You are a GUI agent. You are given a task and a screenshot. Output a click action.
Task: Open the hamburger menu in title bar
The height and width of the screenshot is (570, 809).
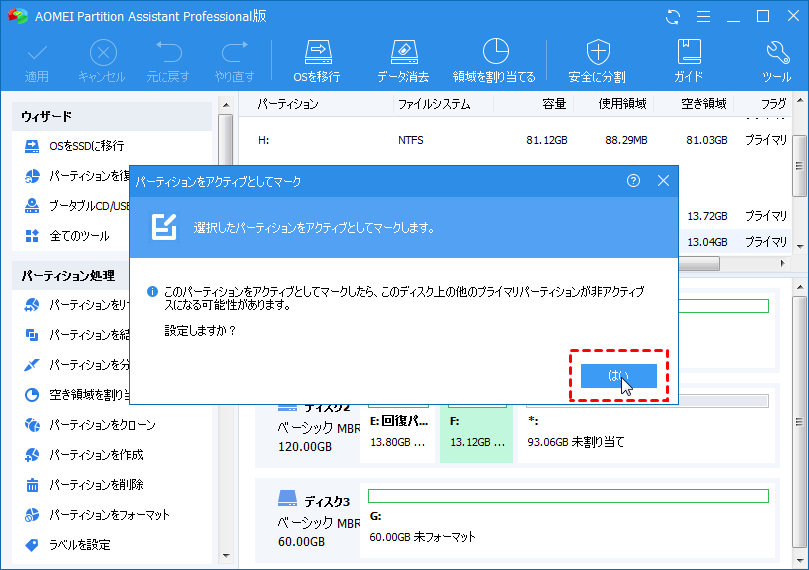tap(703, 17)
